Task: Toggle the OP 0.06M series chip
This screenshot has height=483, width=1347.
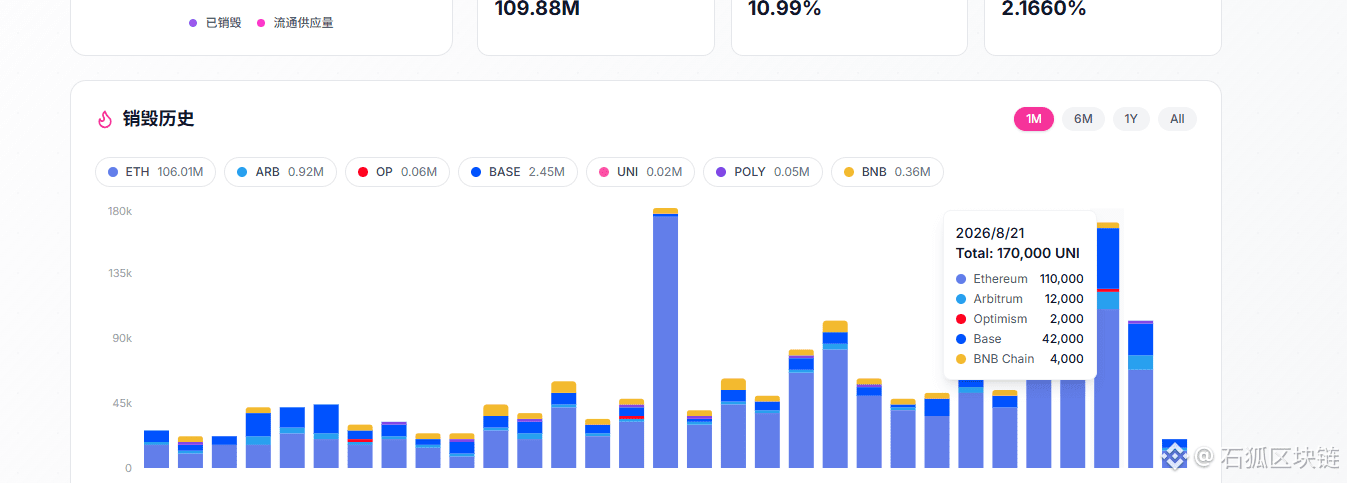Action: click(x=397, y=172)
